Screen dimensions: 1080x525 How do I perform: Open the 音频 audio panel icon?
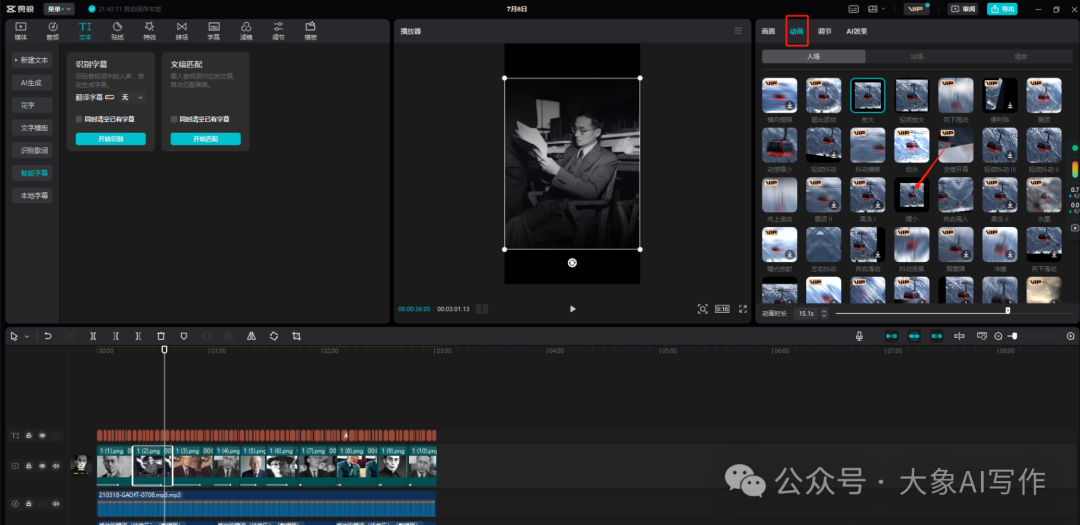[53, 30]
